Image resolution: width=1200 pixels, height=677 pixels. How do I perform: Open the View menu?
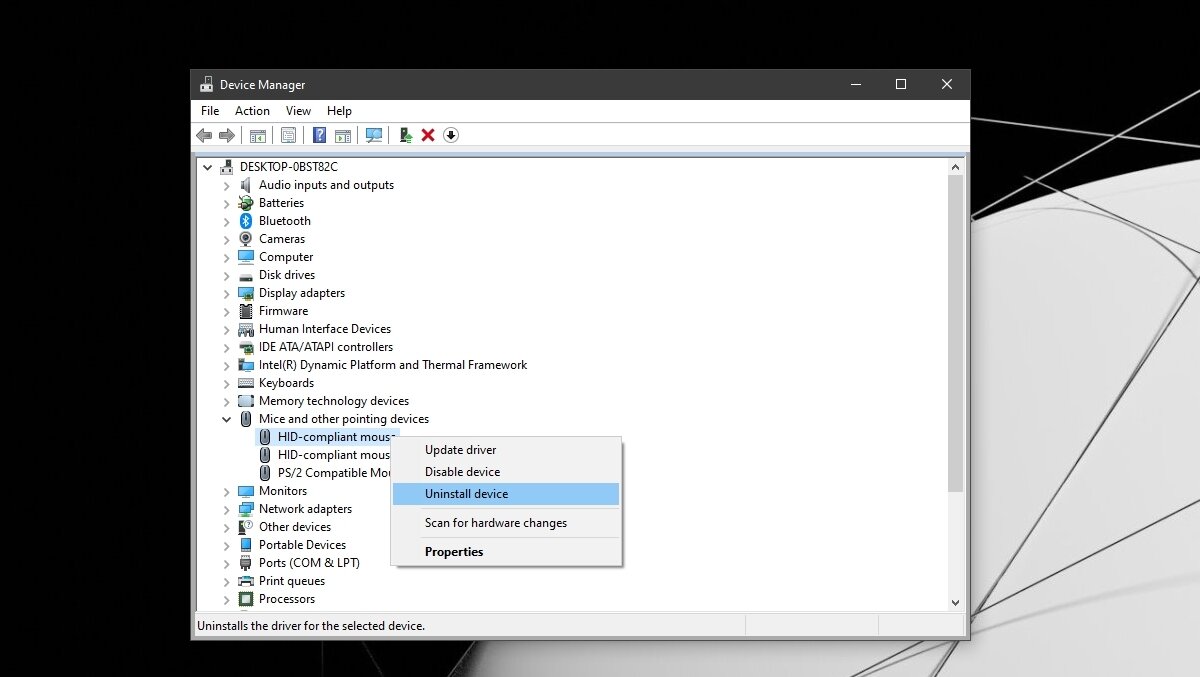coord(297,111)
